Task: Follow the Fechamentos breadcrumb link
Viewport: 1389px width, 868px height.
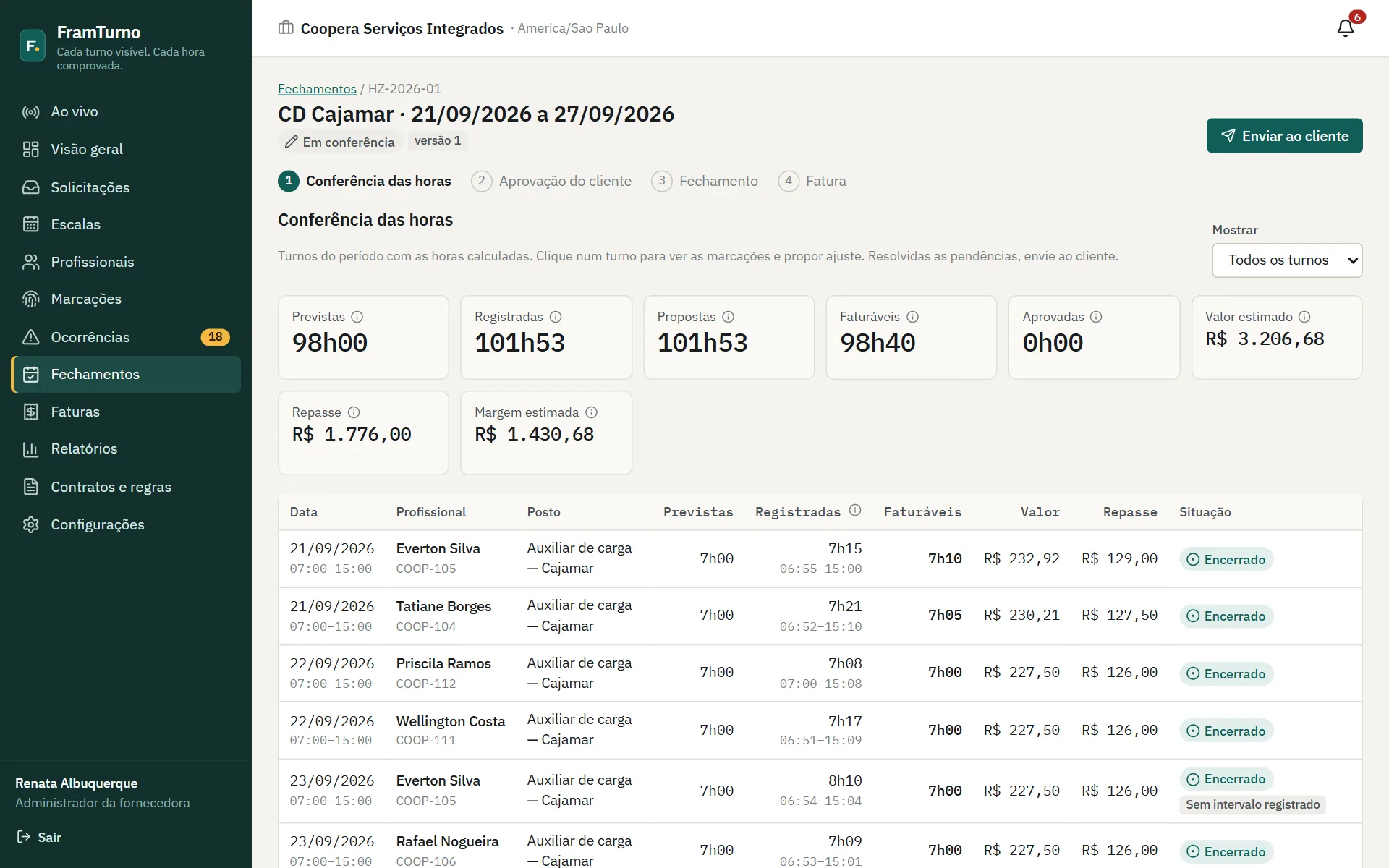Action: pyautogui.click(x=317, y=89)
